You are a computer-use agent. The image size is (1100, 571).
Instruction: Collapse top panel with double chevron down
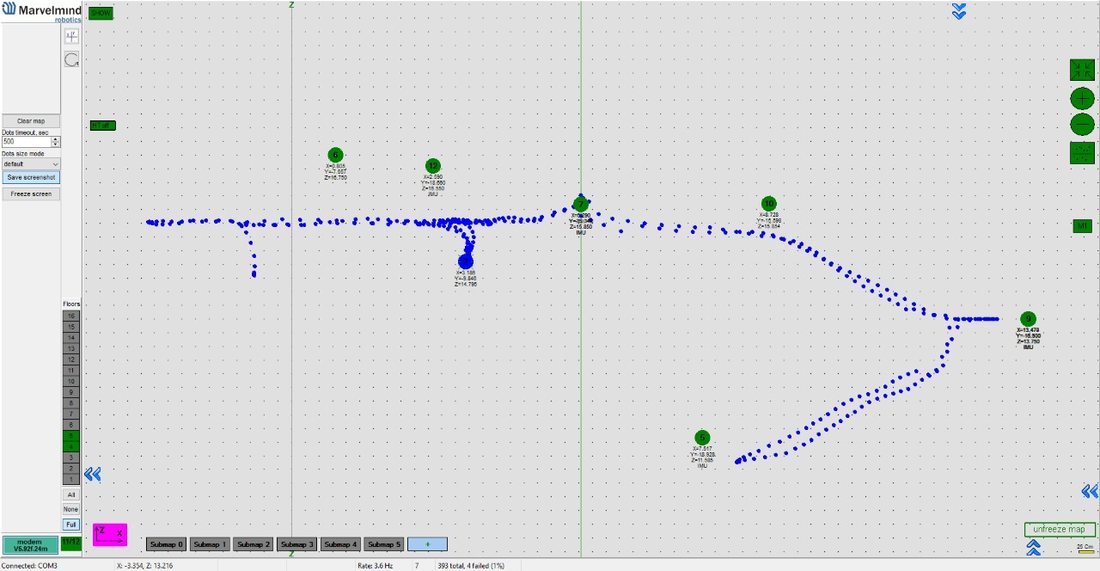[x=959, y=11]
